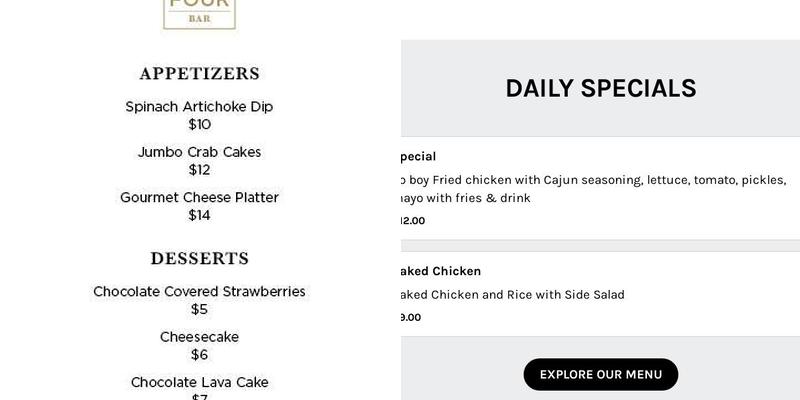Click the $14 Cheese Platter price

[x=199, y=215]
